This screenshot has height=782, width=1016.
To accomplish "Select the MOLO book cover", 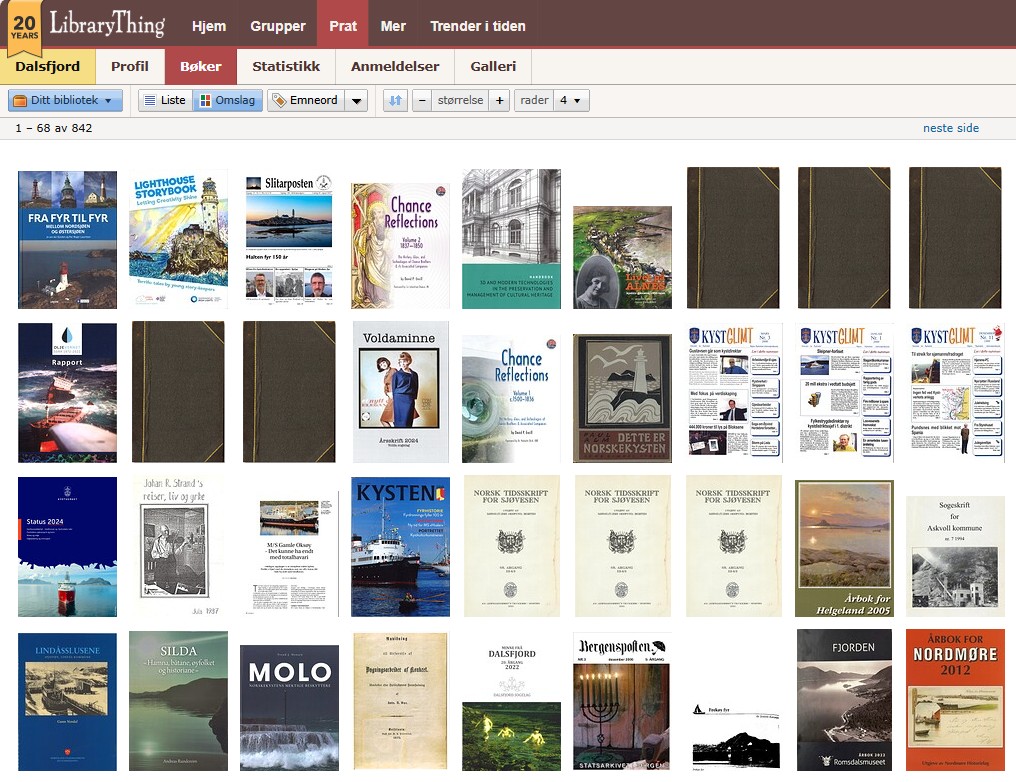I will (x=289, y=706).
